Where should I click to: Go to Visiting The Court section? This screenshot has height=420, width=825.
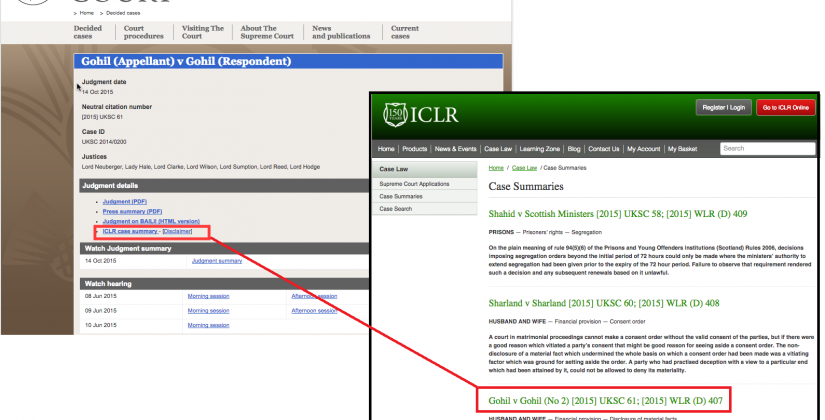point(204,33)
